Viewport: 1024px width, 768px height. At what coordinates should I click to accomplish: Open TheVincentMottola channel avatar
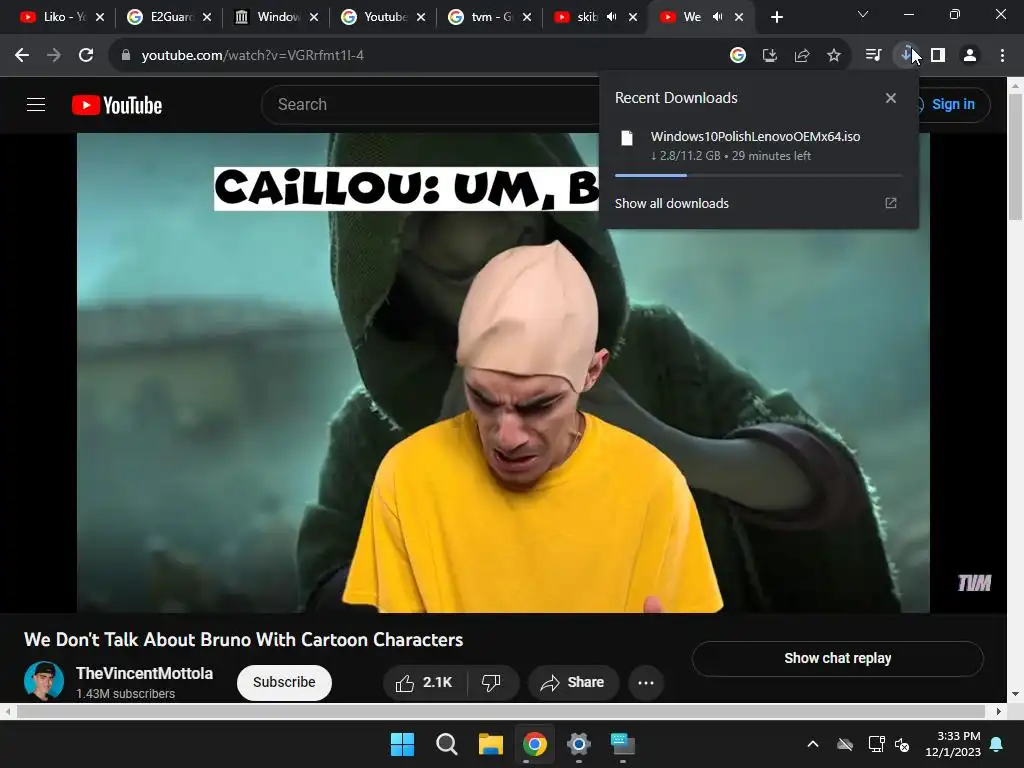click(x=44, y=680)
